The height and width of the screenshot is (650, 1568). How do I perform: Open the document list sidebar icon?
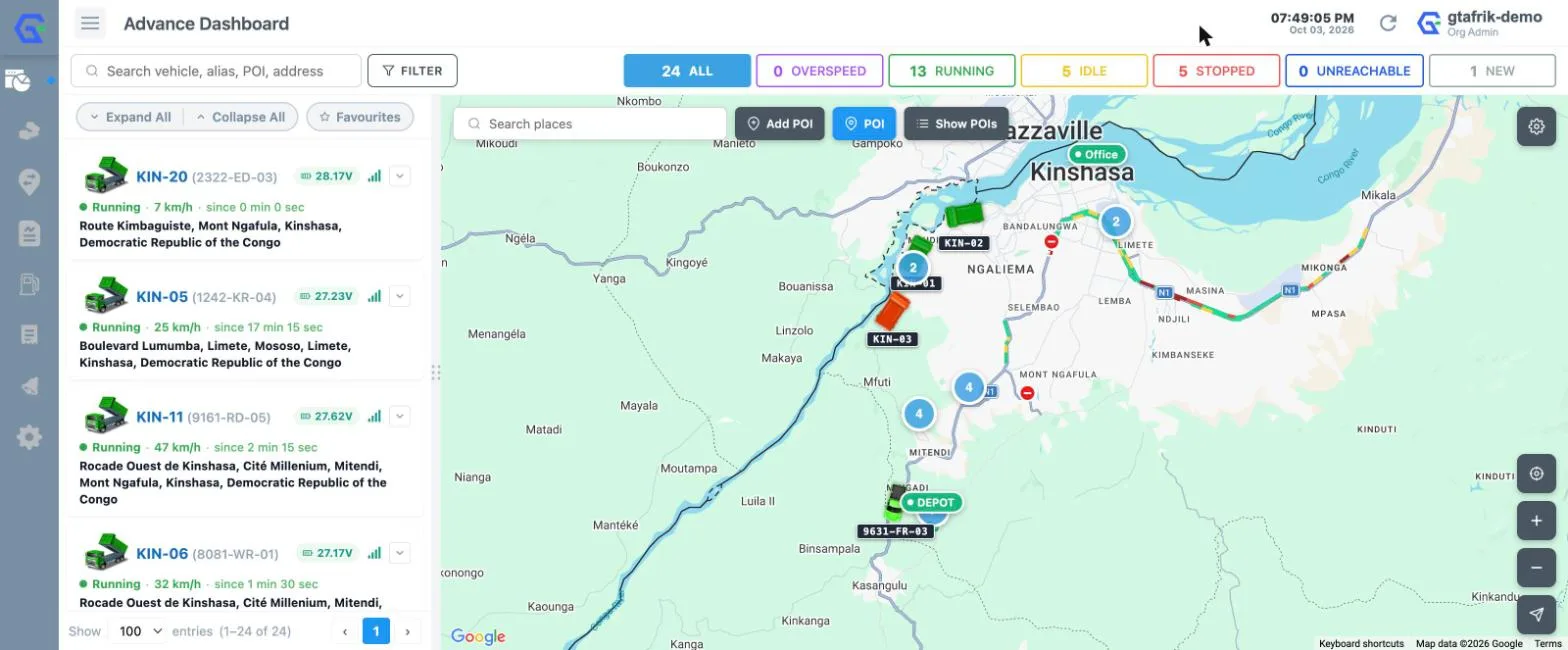[29, 334]
